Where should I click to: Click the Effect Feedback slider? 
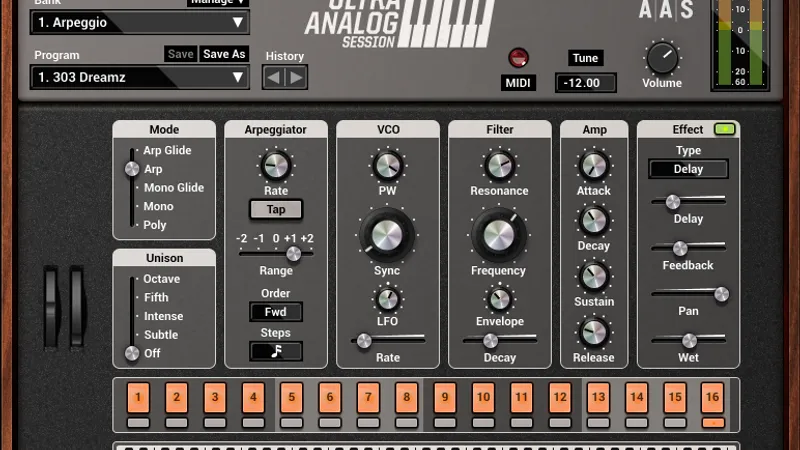[x=688, y=248]
